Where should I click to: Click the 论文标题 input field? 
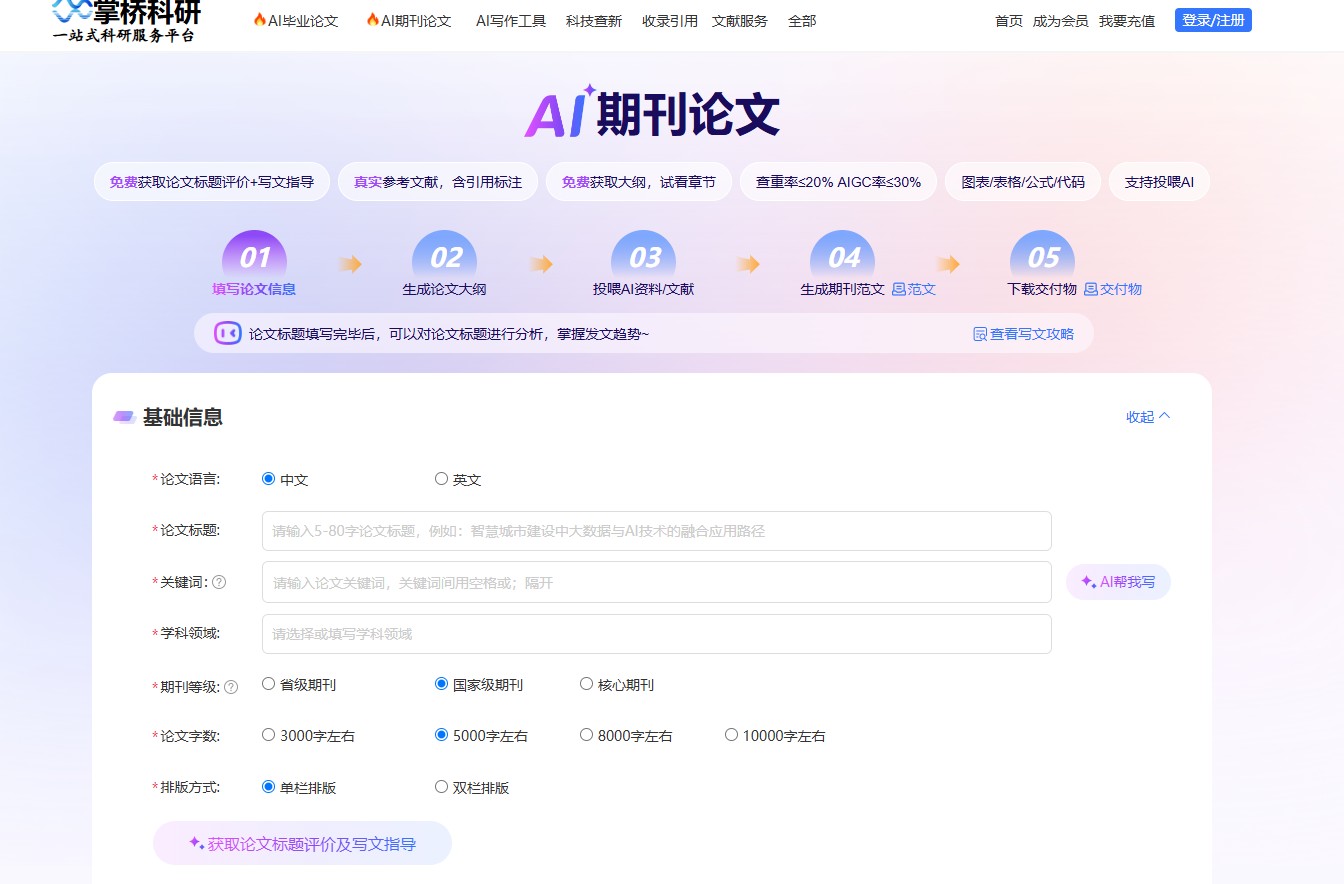point(656,531)
